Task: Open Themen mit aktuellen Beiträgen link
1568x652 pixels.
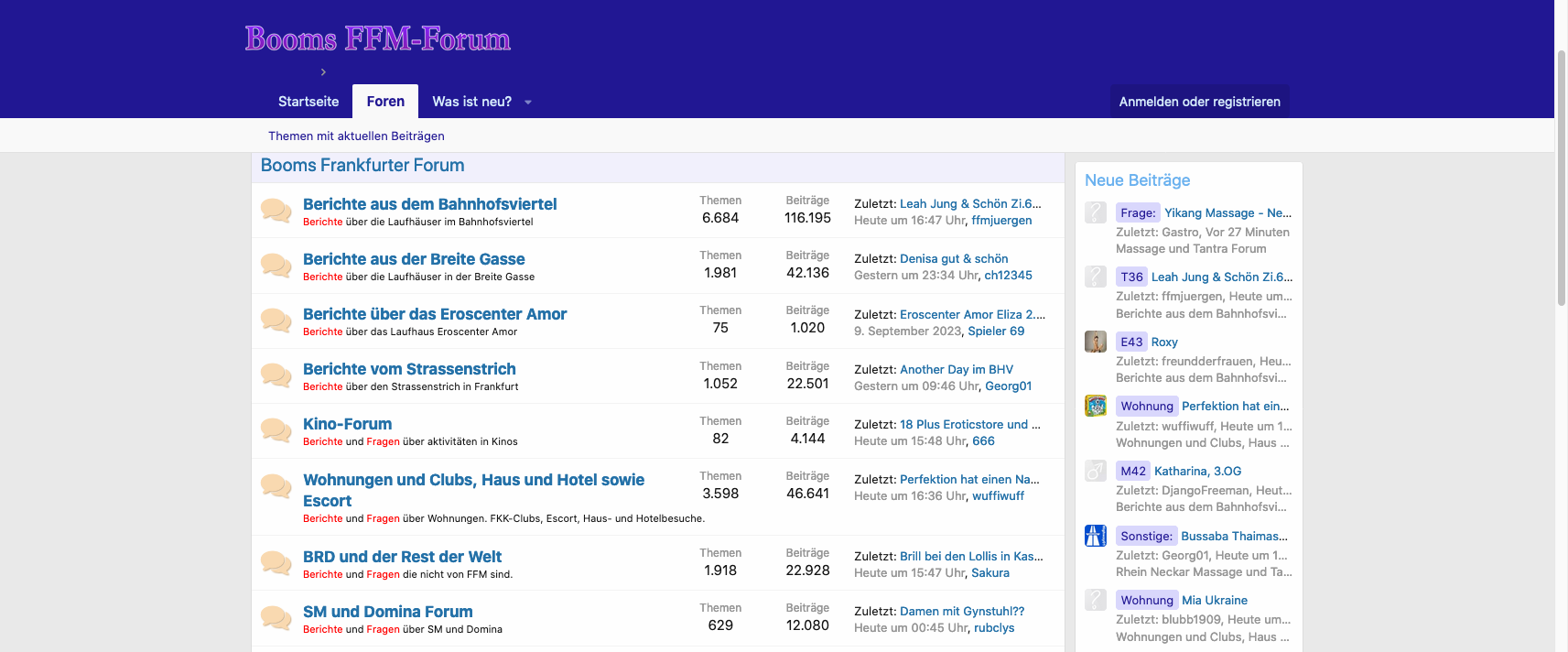Action: click(356, 136)
